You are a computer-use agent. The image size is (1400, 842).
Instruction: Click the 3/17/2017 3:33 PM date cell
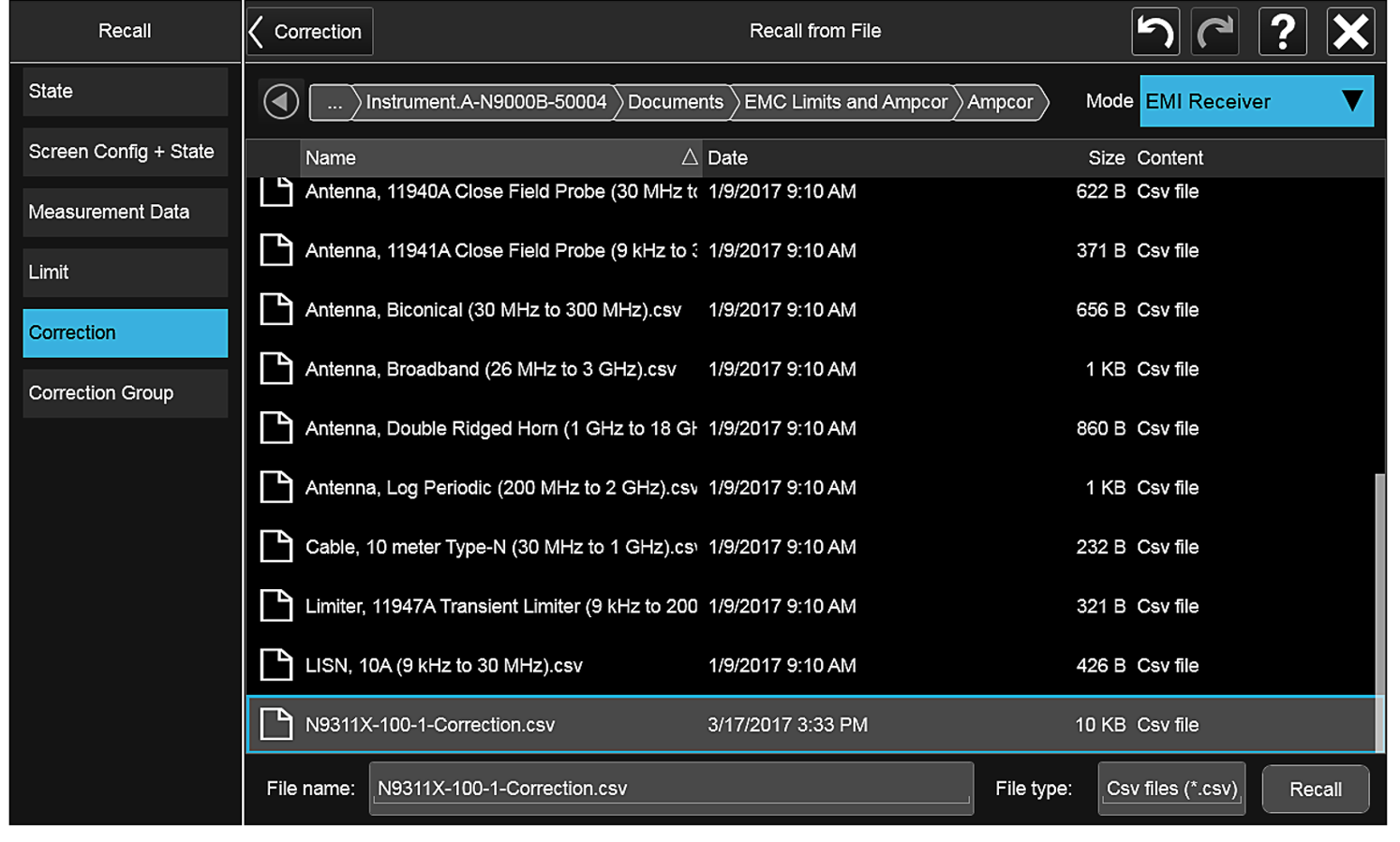pos(788,725)
